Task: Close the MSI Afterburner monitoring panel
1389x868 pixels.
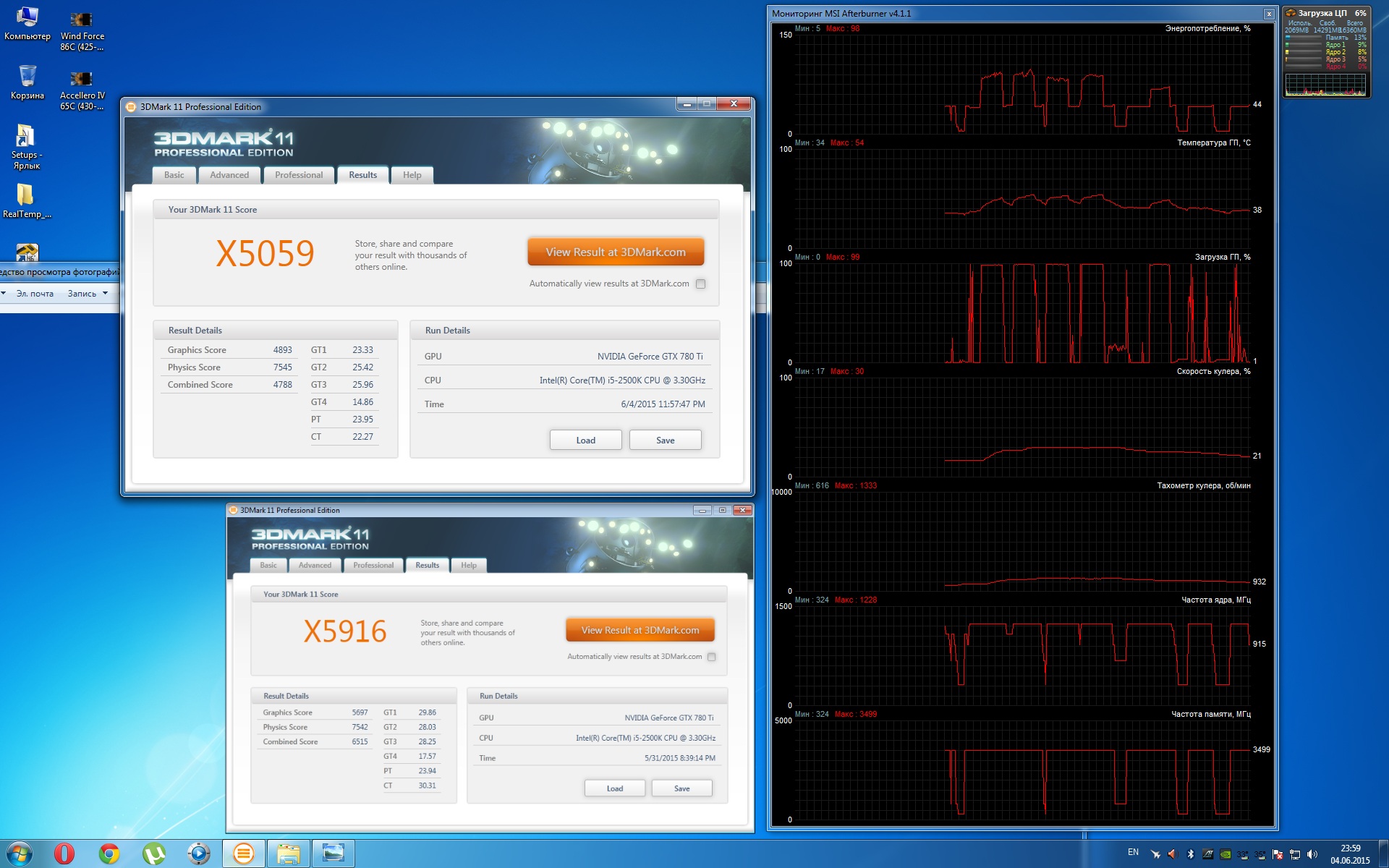Action: (1268, 14)
